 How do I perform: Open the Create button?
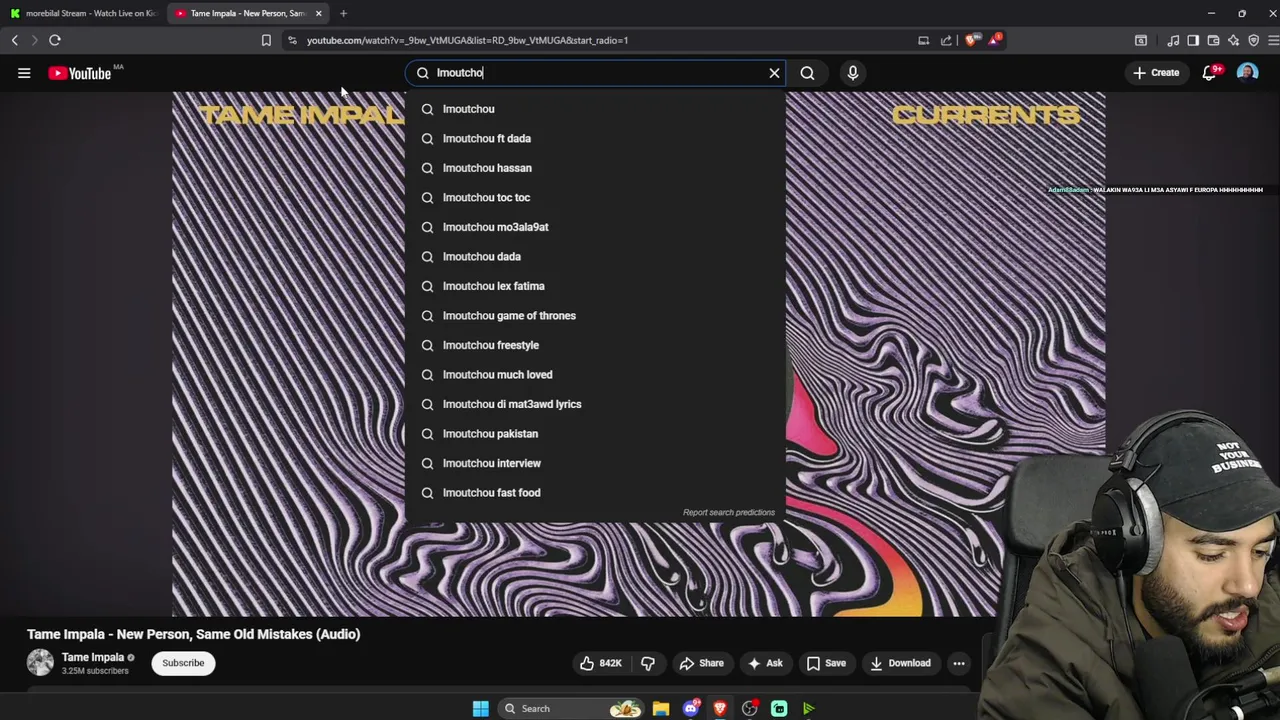pyautogui.click(x=1157, y=73)
